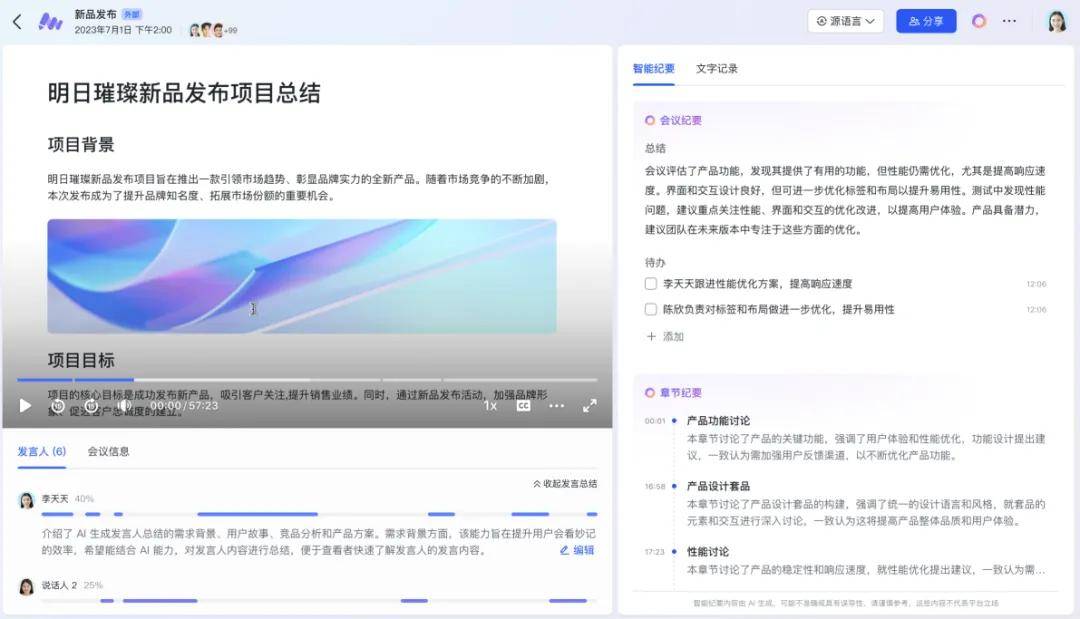Toggle CC subtitles in the player

[x=523, y=406]
